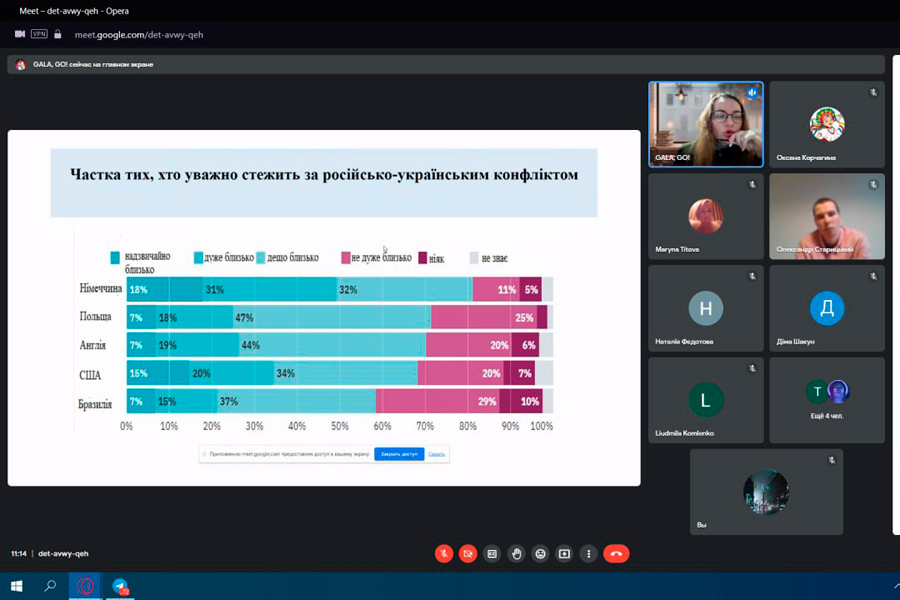Click the 'Польща' chart row label

pyautogui.click(x=95, y=316)
